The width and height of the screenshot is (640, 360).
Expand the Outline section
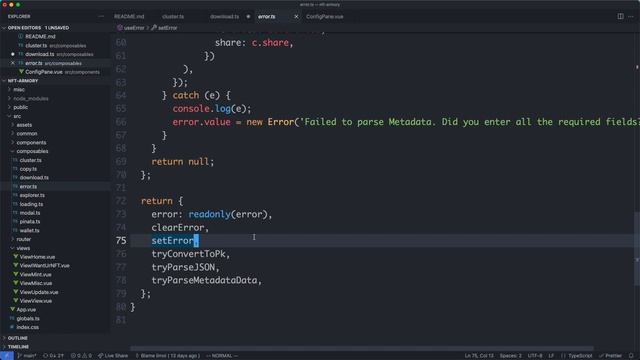click(x=18, y=338)
